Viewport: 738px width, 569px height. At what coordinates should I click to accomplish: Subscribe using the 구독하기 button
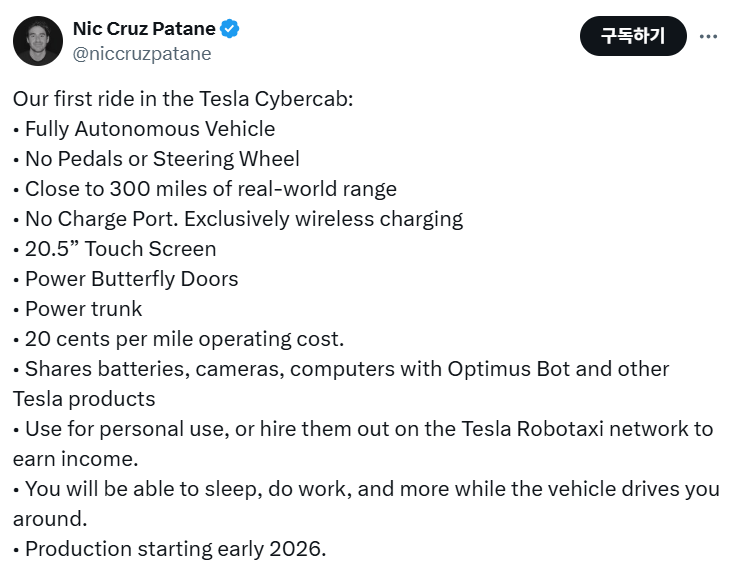coord(633,36)
